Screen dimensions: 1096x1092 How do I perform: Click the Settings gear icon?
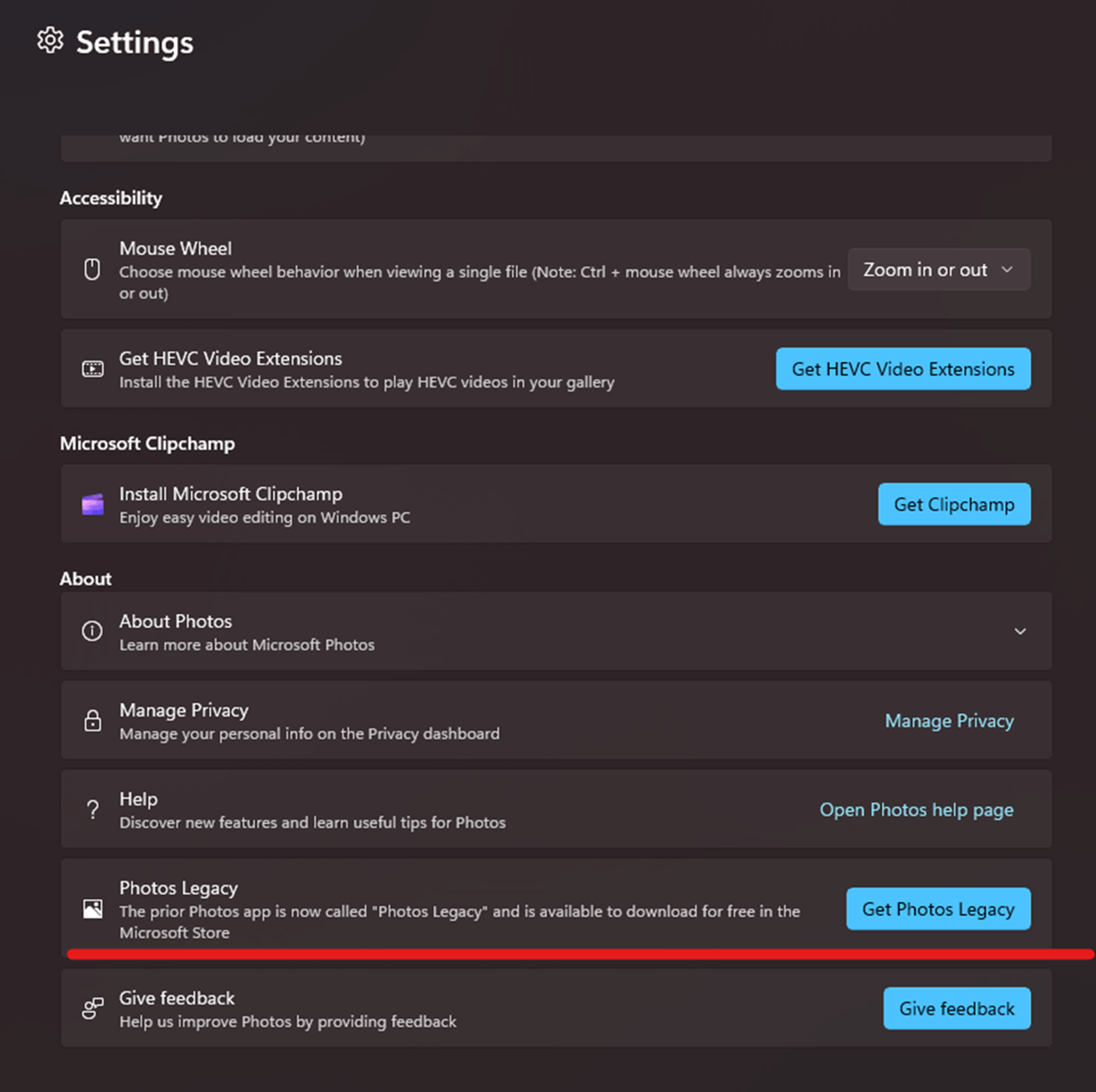50,41
